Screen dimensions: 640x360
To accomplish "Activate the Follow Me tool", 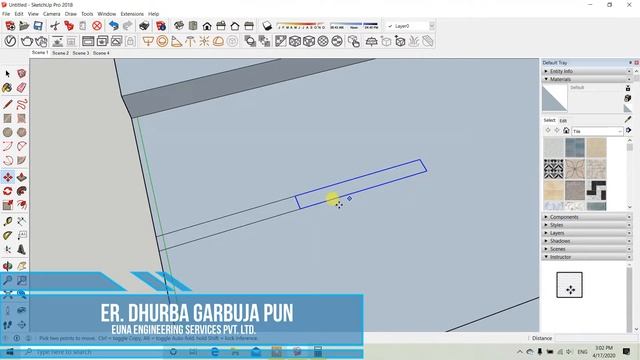I will [22, 191].
